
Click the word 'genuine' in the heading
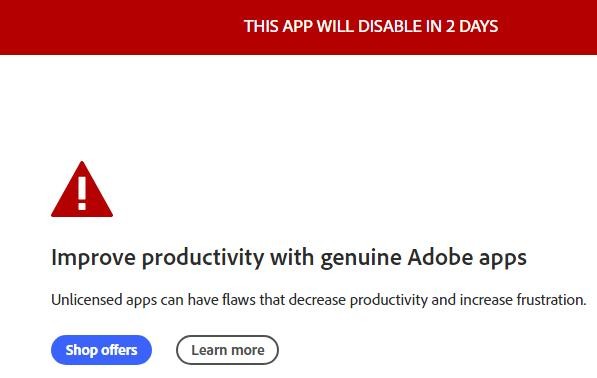click(x=361, y=259)
